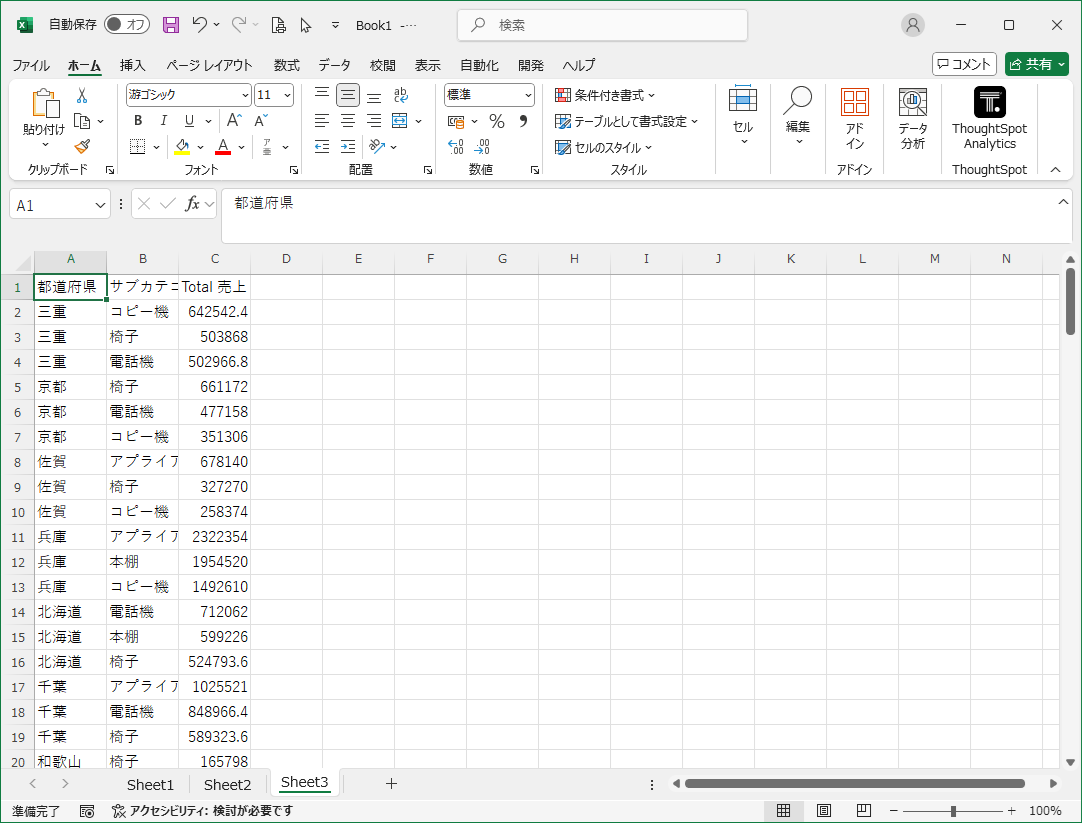Click the Format Painter brush icon
Screen dimensions: 1082x823
[82, 147]
